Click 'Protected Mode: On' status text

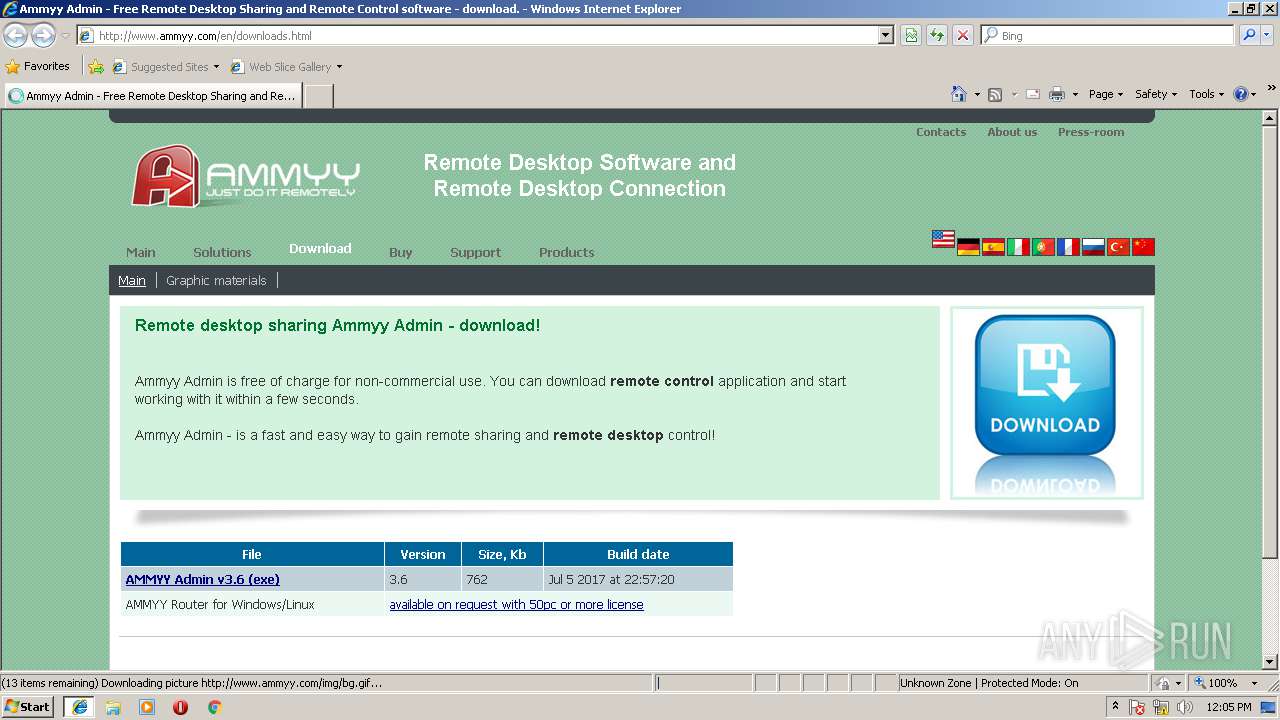[1030, 683]
